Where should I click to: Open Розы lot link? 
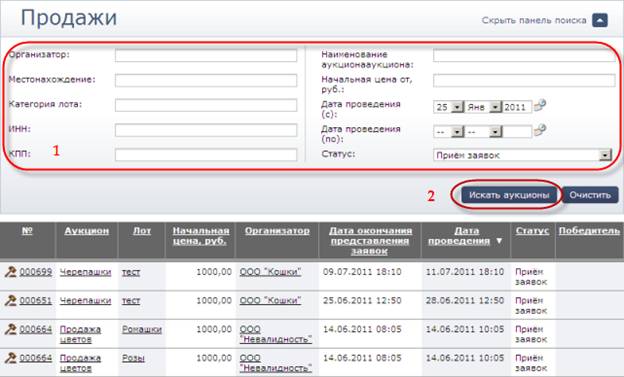(x=133, y=358)
